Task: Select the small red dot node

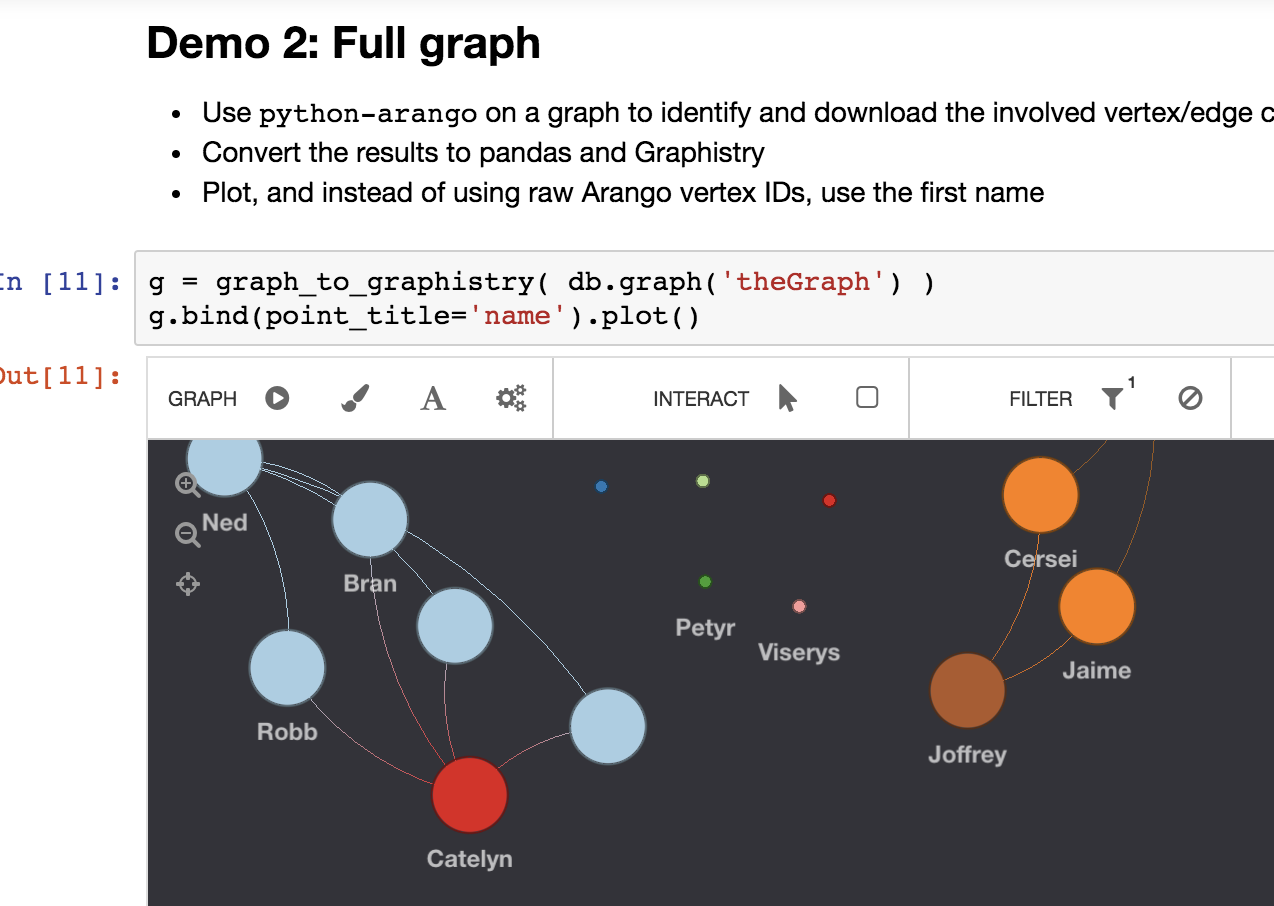Action: pos(829,501)
